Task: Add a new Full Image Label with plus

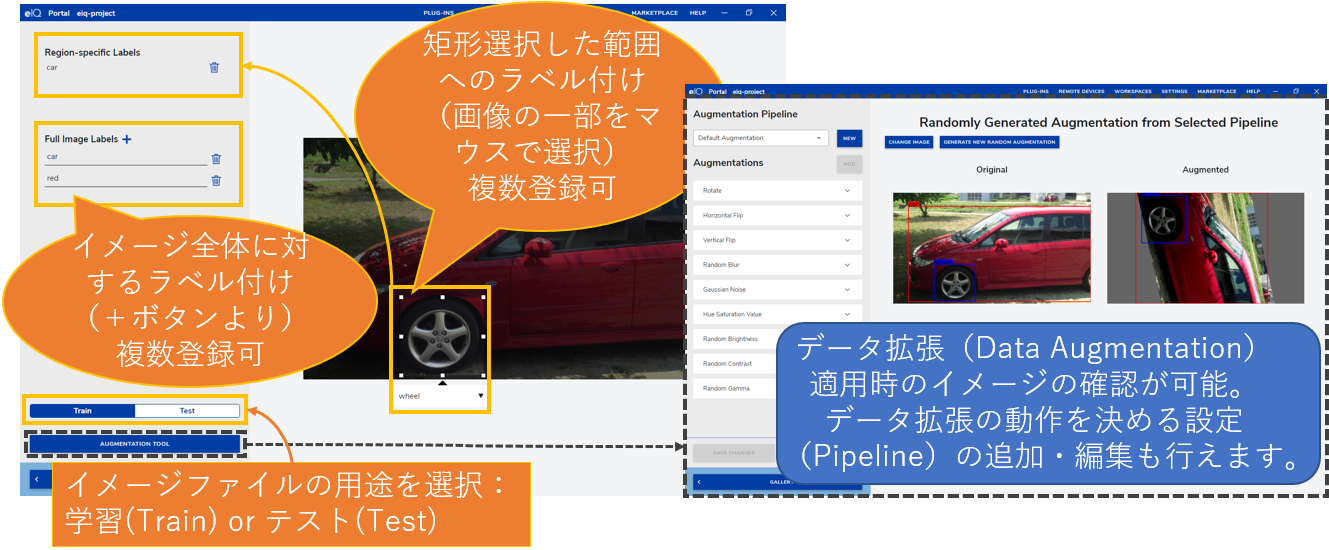Action: (127, 140)
